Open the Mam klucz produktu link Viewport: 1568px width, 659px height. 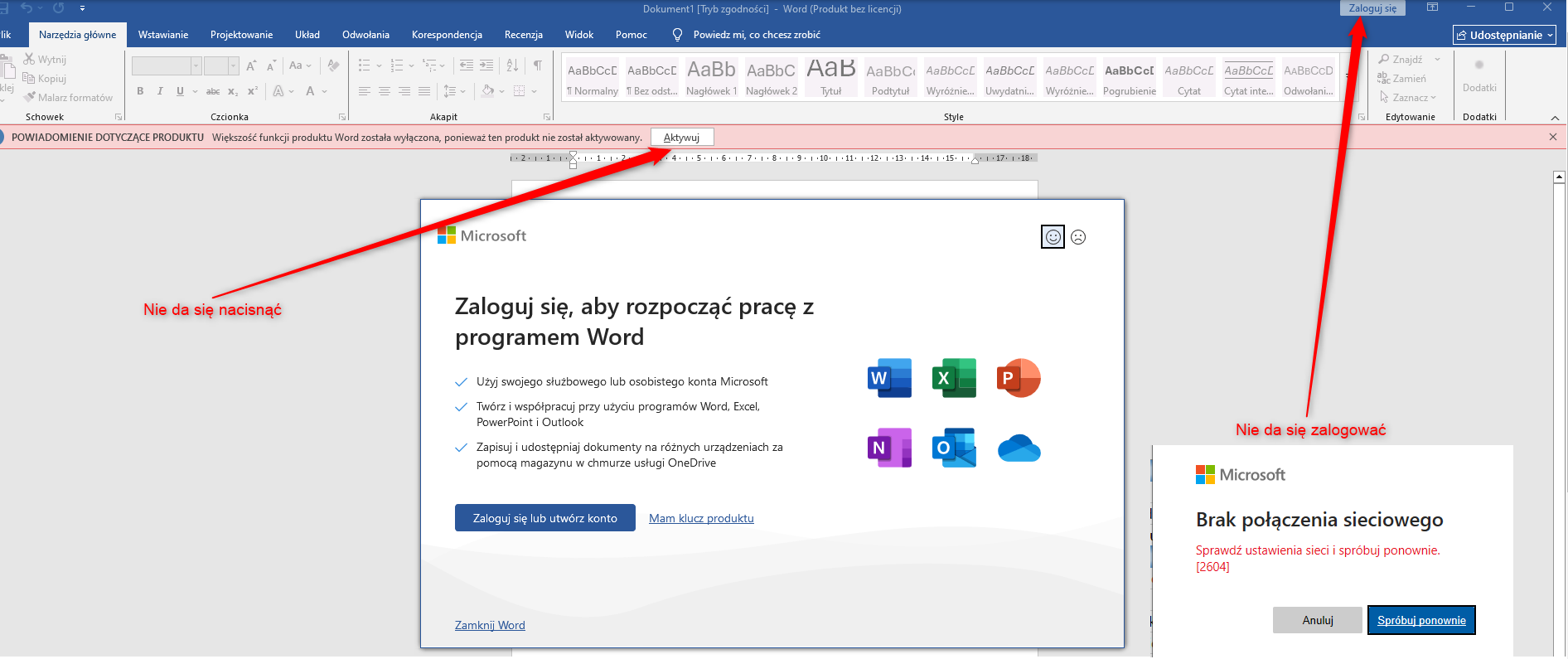[x=701, y=518]
